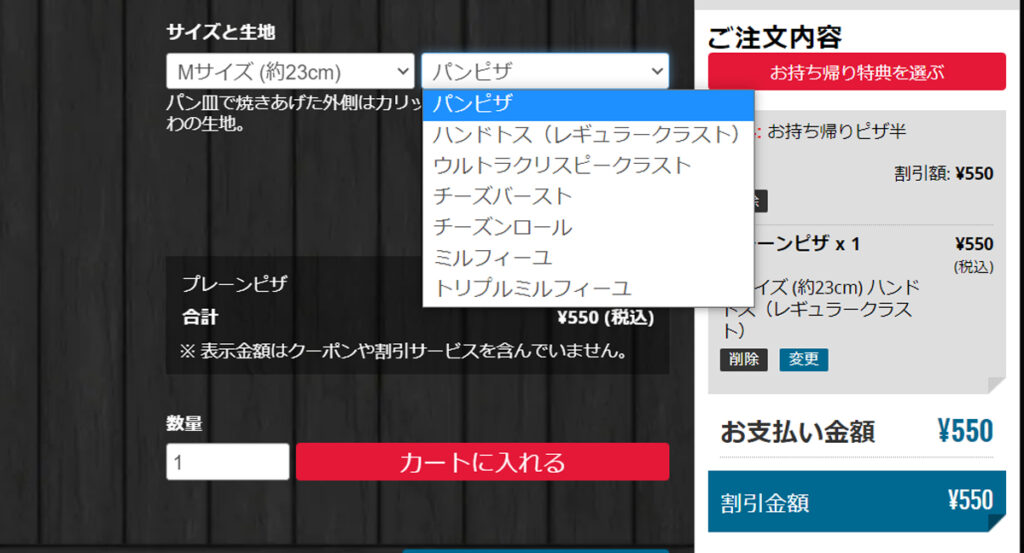Click the サイズと生地 section label
The height and width of the screenshot is (553, 1024).
(x=220, y=32)
